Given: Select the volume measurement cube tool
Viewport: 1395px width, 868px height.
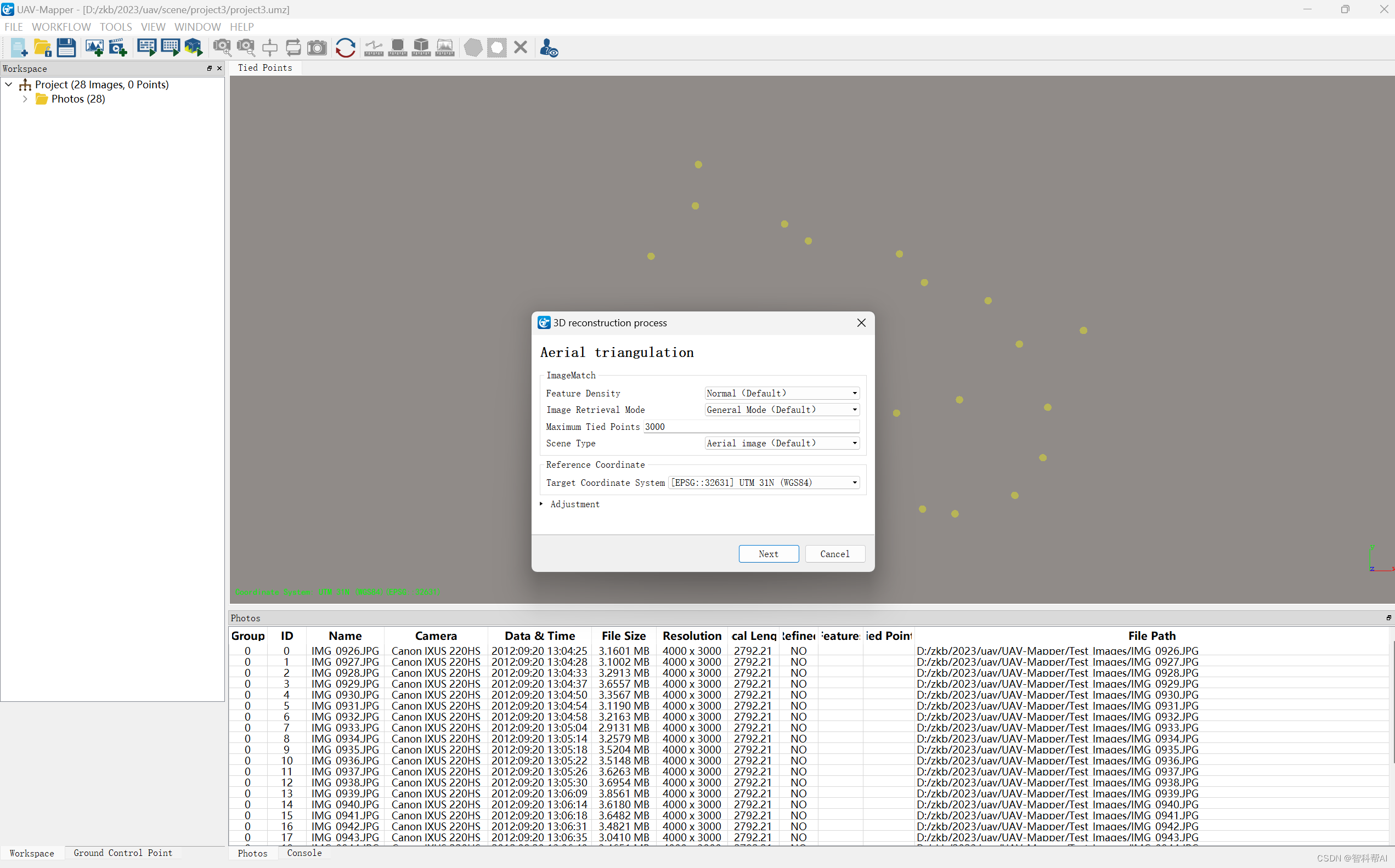Looking at the screenshot, I should (x=421, y=48).
